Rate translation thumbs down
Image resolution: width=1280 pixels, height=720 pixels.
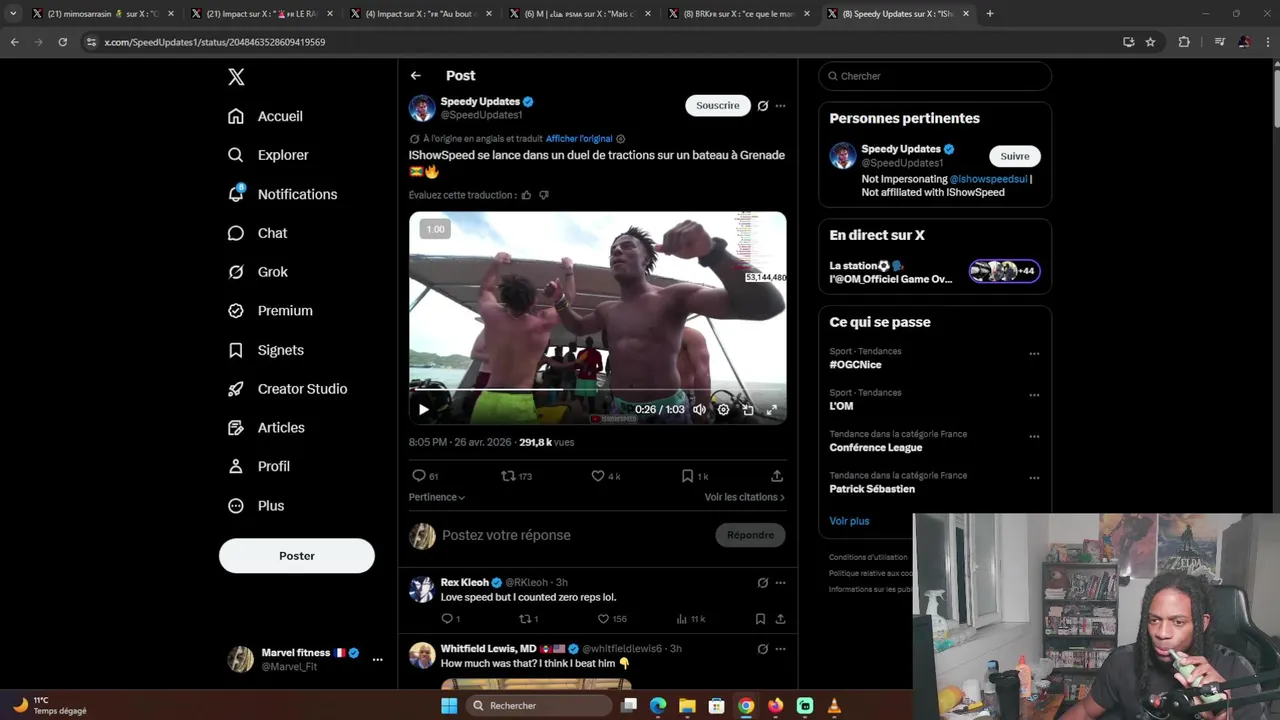click(x=544, y=195)
